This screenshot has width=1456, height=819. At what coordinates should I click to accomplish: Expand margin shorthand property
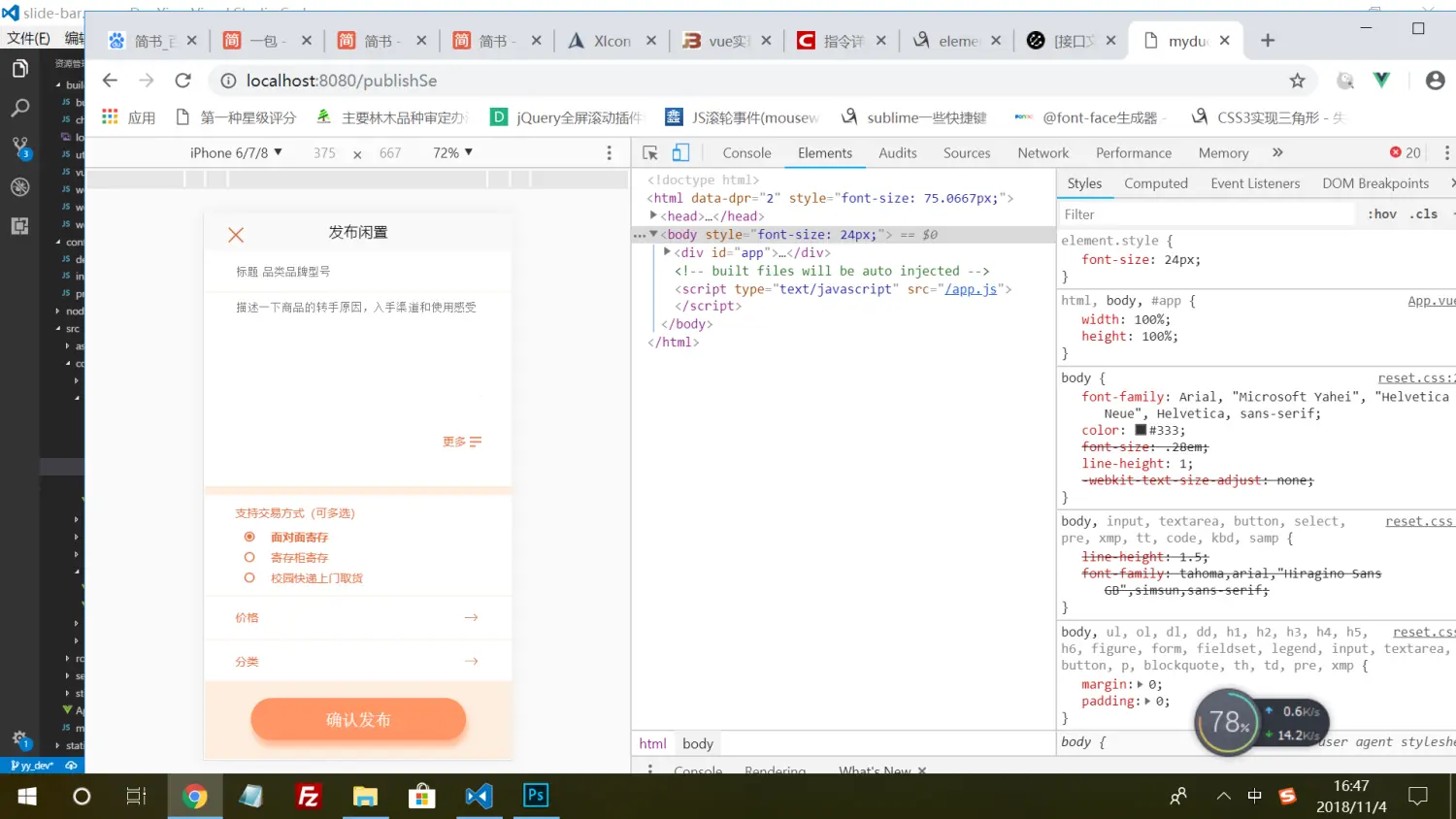(1140, 684)
